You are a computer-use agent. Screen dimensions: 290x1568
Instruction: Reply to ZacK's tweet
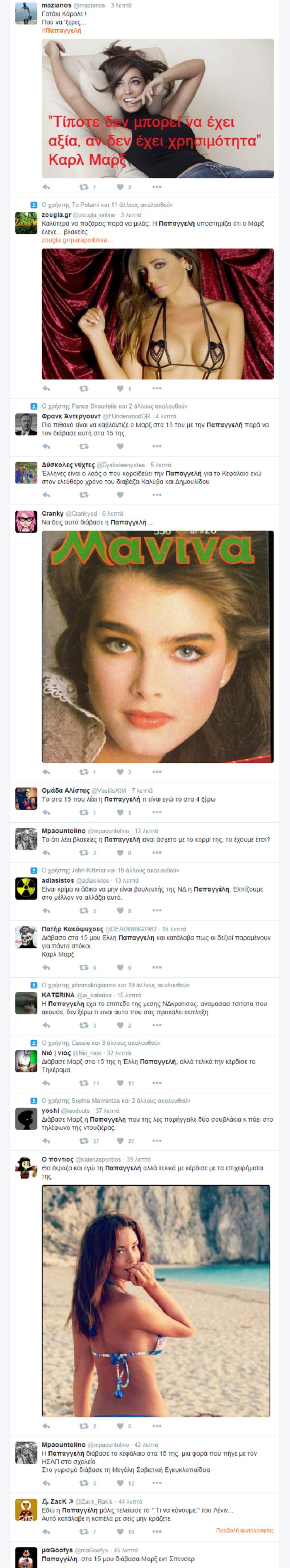pos(46,1532)
